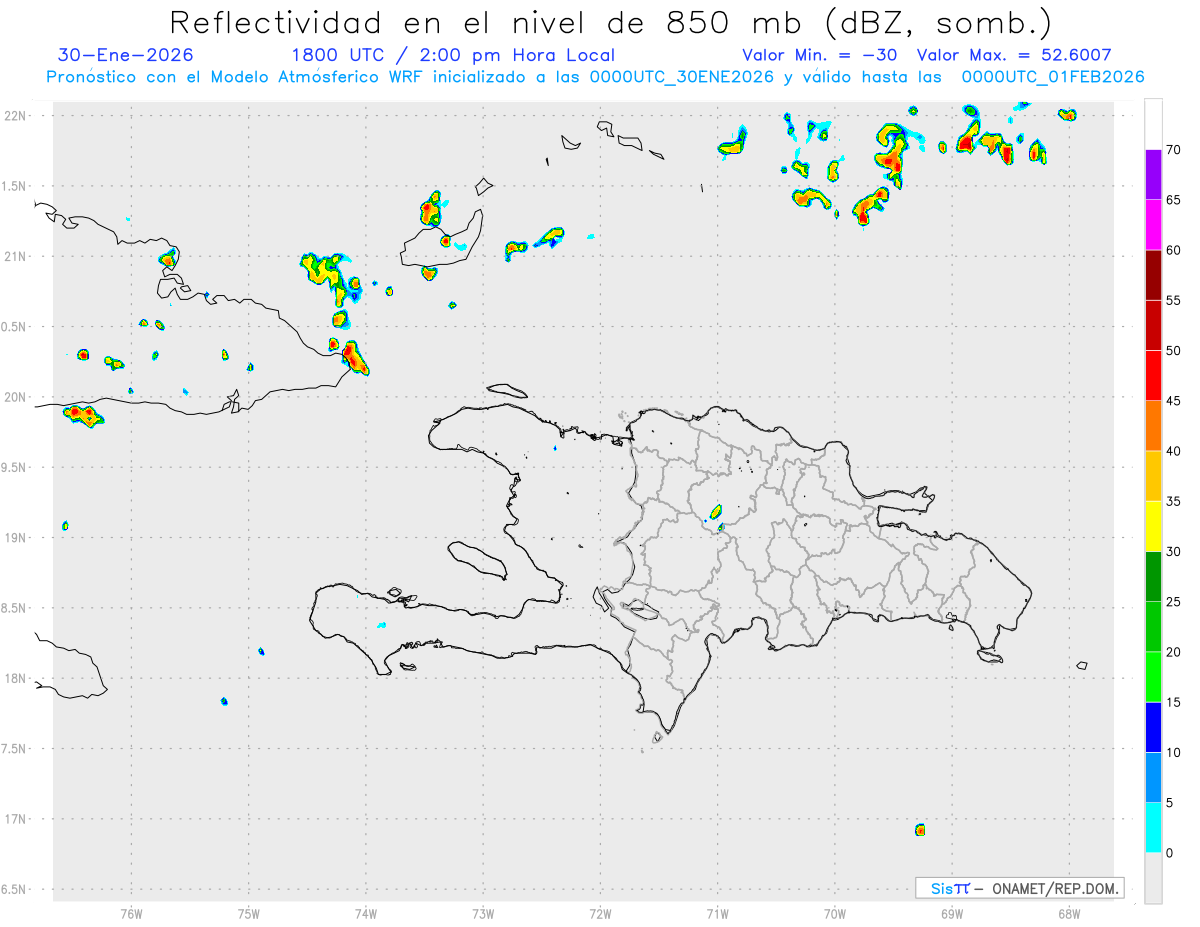1200x927 pixels.
Task: Click the magenta 60-65 dBZ colorbar segment
Action: click(1153, 225)
